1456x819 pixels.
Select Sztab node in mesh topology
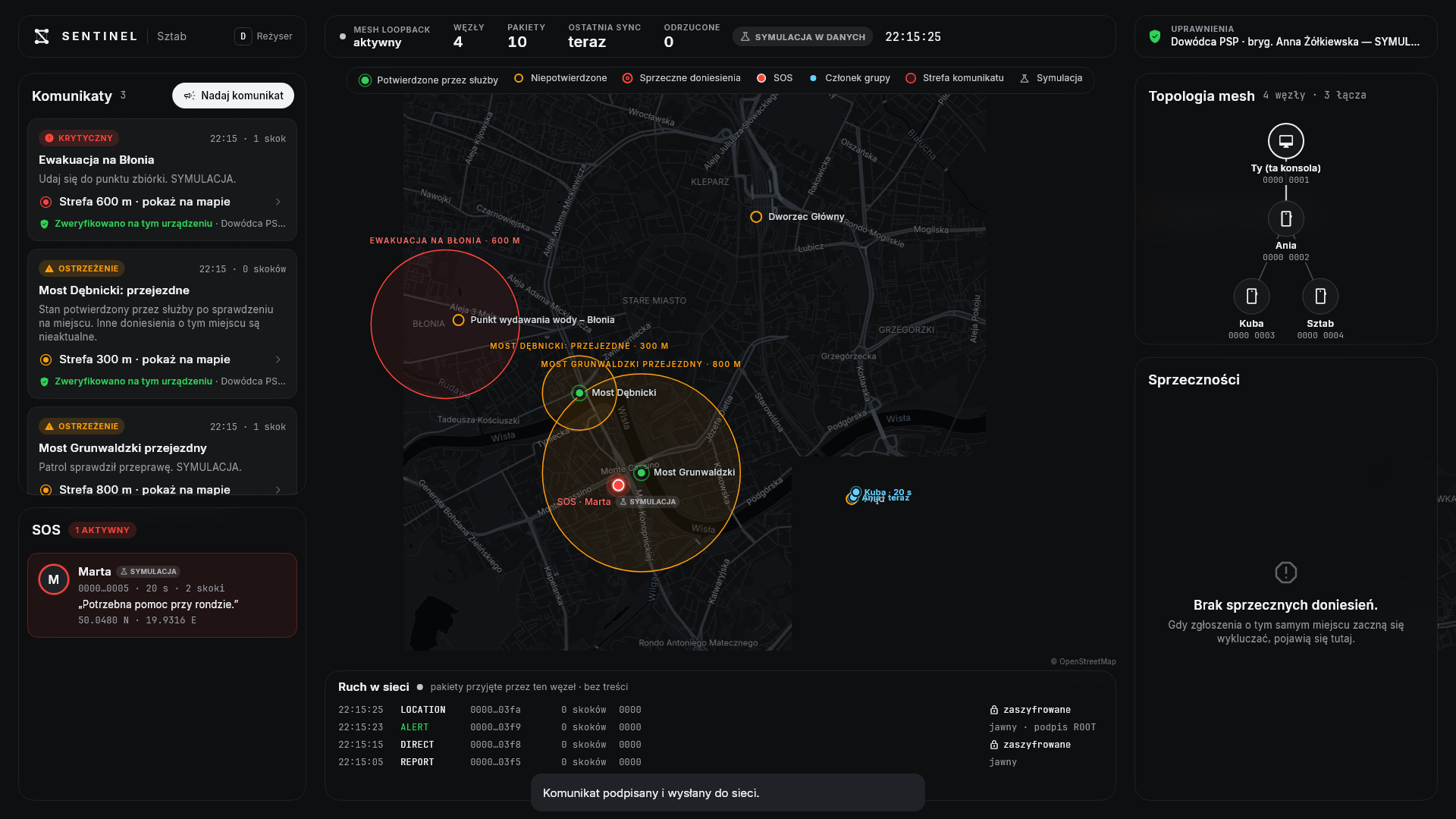click(1320, 297)
